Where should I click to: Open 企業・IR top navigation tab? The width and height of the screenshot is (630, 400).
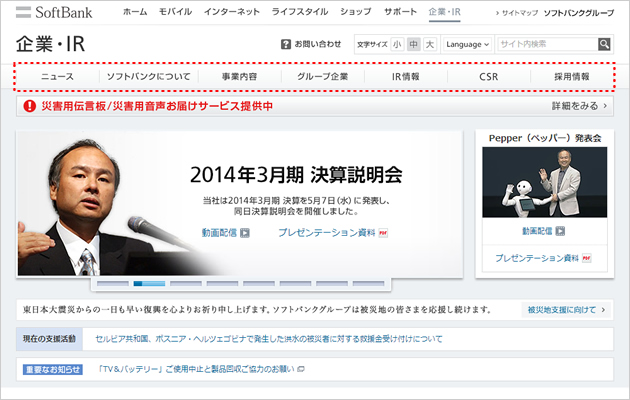444,12
